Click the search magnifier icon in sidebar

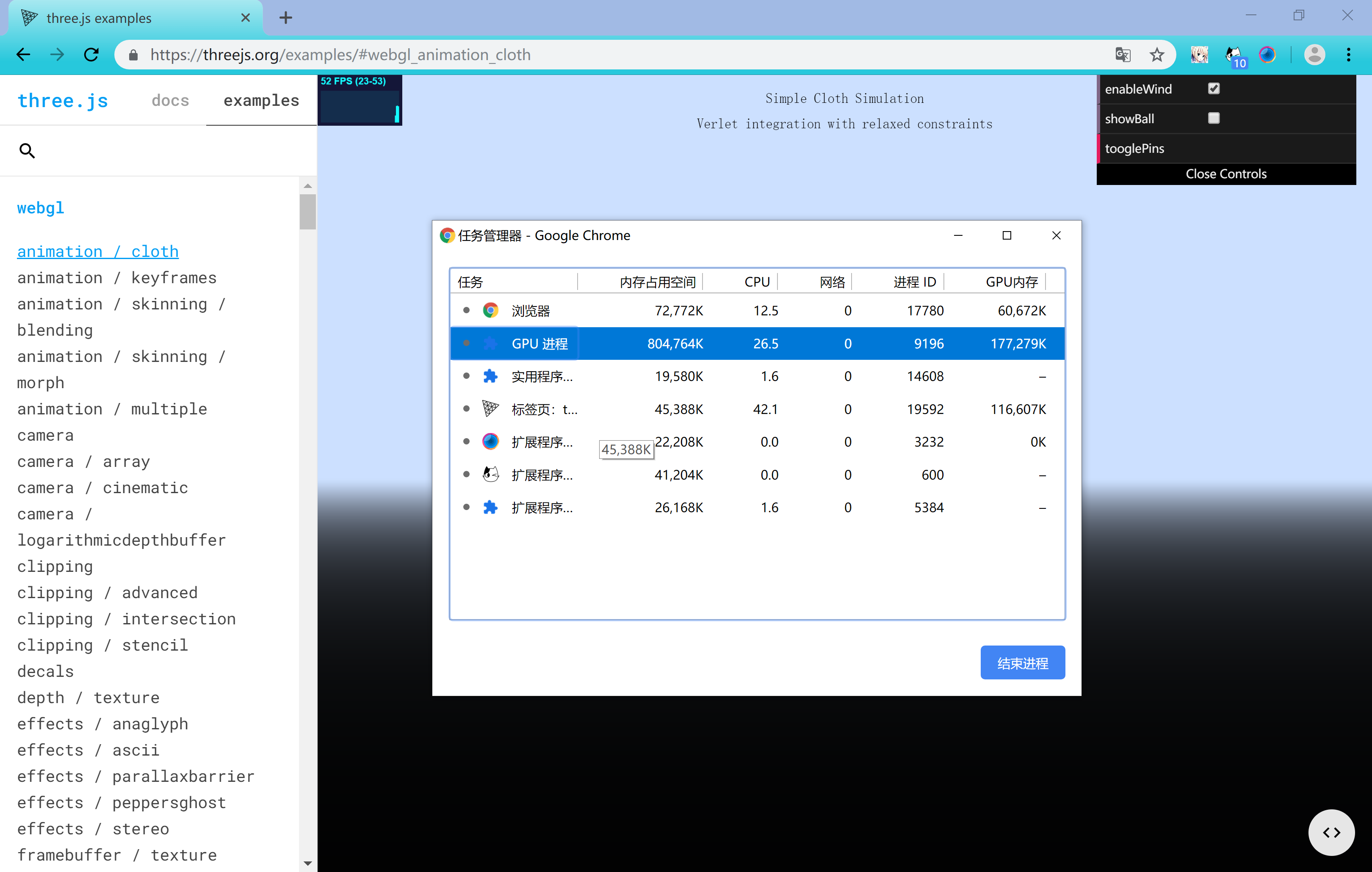tap(27, 151)
